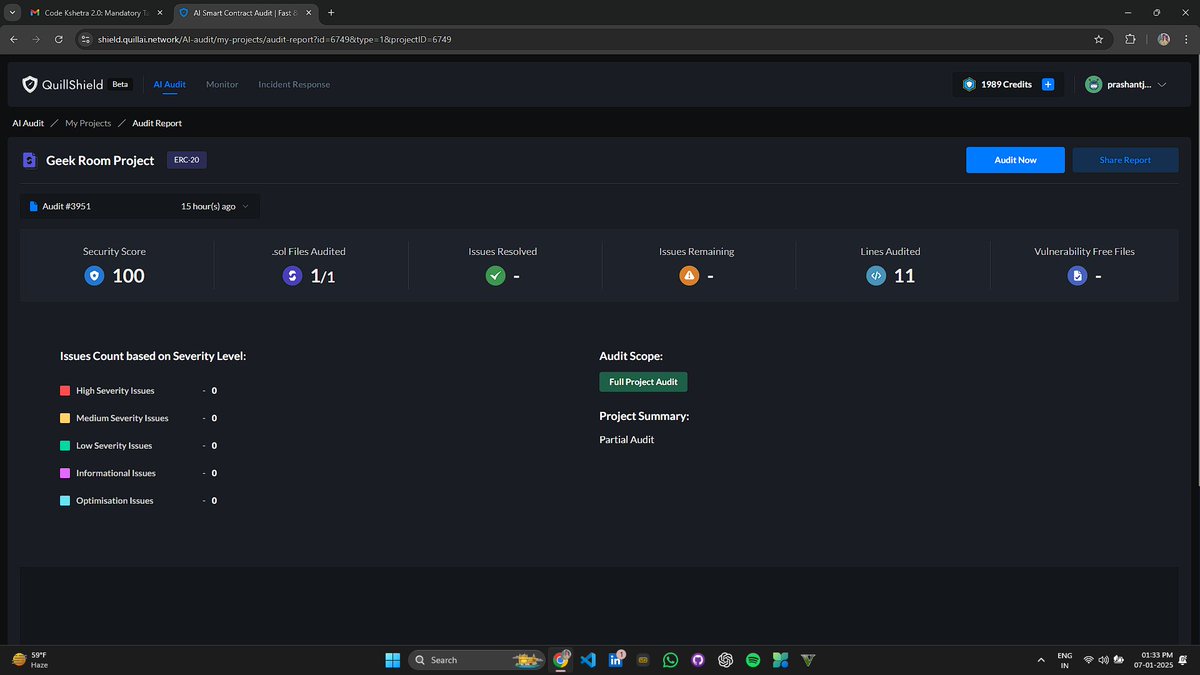This screenshot has width=1200, height=675.
Task: Click the green Low Severity swatch
Action: tap(65, 445)
